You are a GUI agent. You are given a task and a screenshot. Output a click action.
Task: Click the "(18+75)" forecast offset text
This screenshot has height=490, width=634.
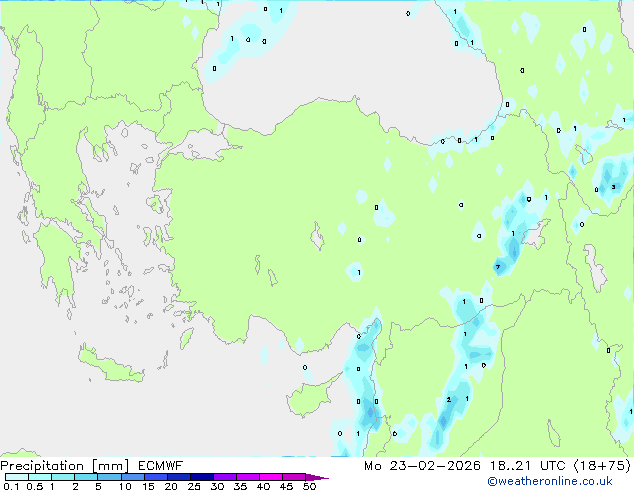point(602,466)
